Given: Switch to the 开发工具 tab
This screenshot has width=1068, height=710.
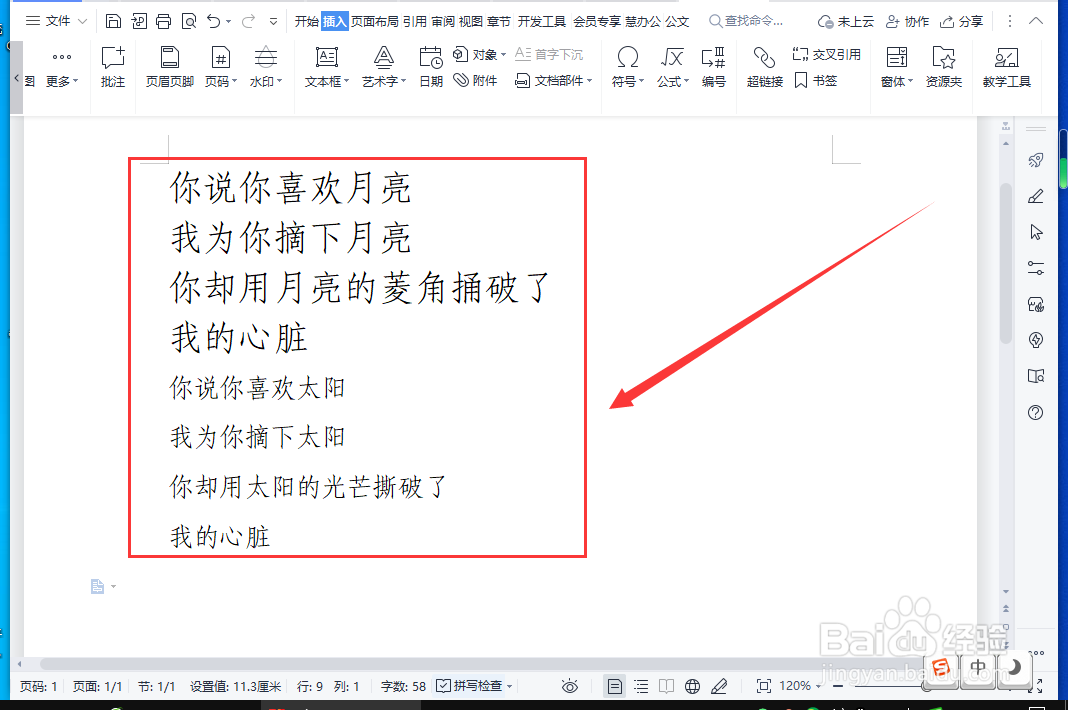Looking at the screenshot, I should (541, 21).
